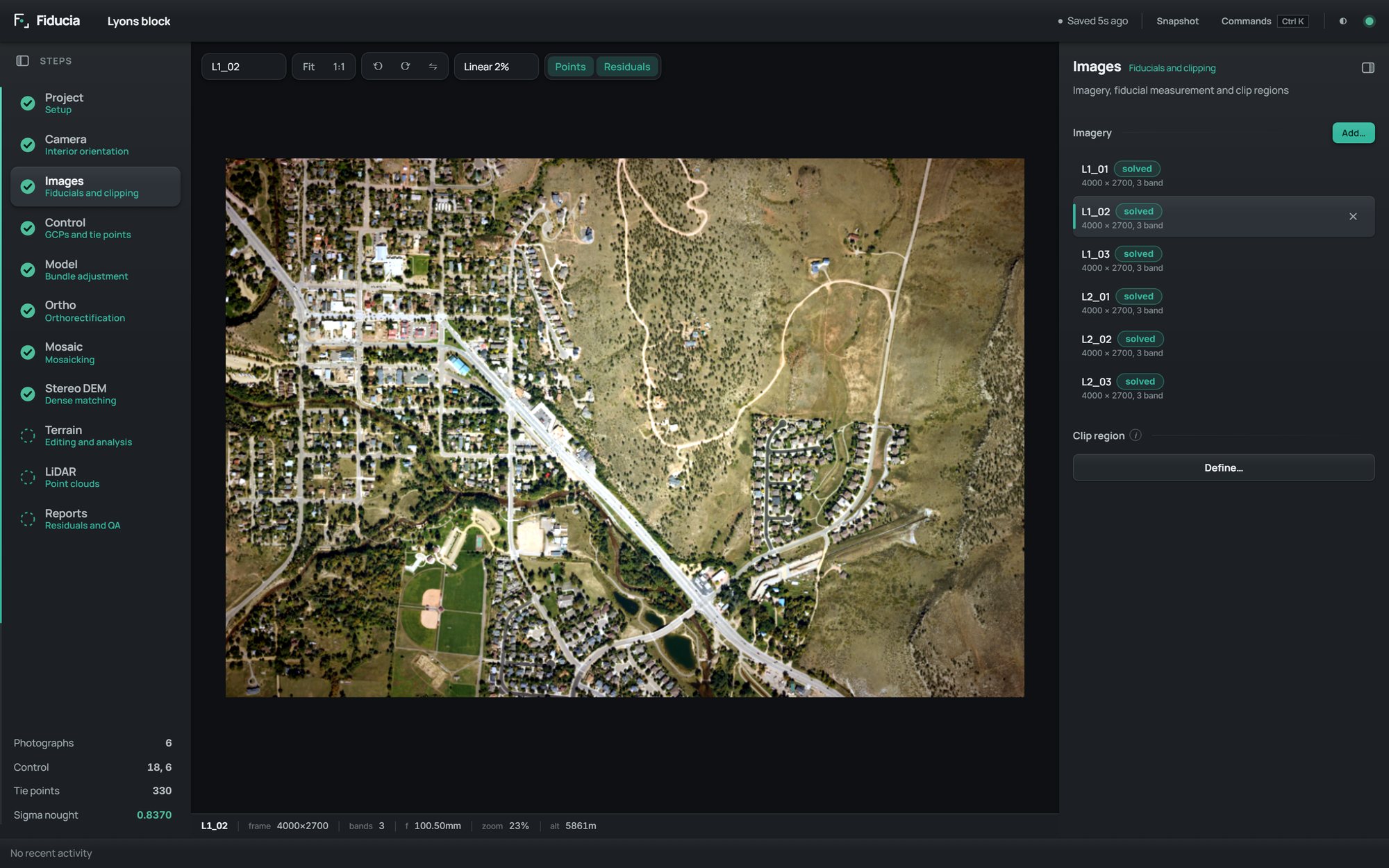This screenshot has height=868, width=1389.
Task: Click the Tie points count 330
Action: pyautogui.click(x=162, y=791)
